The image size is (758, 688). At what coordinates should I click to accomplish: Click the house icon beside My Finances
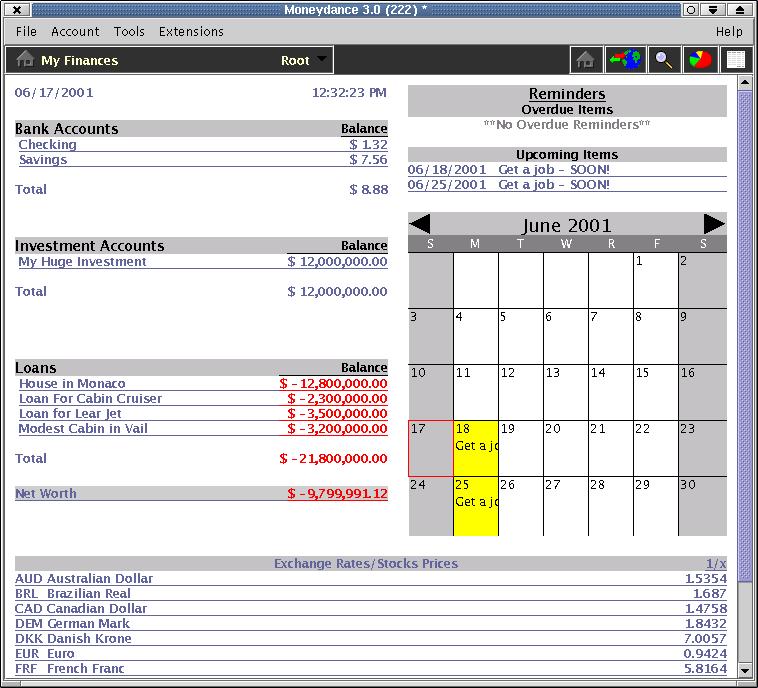[25, 60]
